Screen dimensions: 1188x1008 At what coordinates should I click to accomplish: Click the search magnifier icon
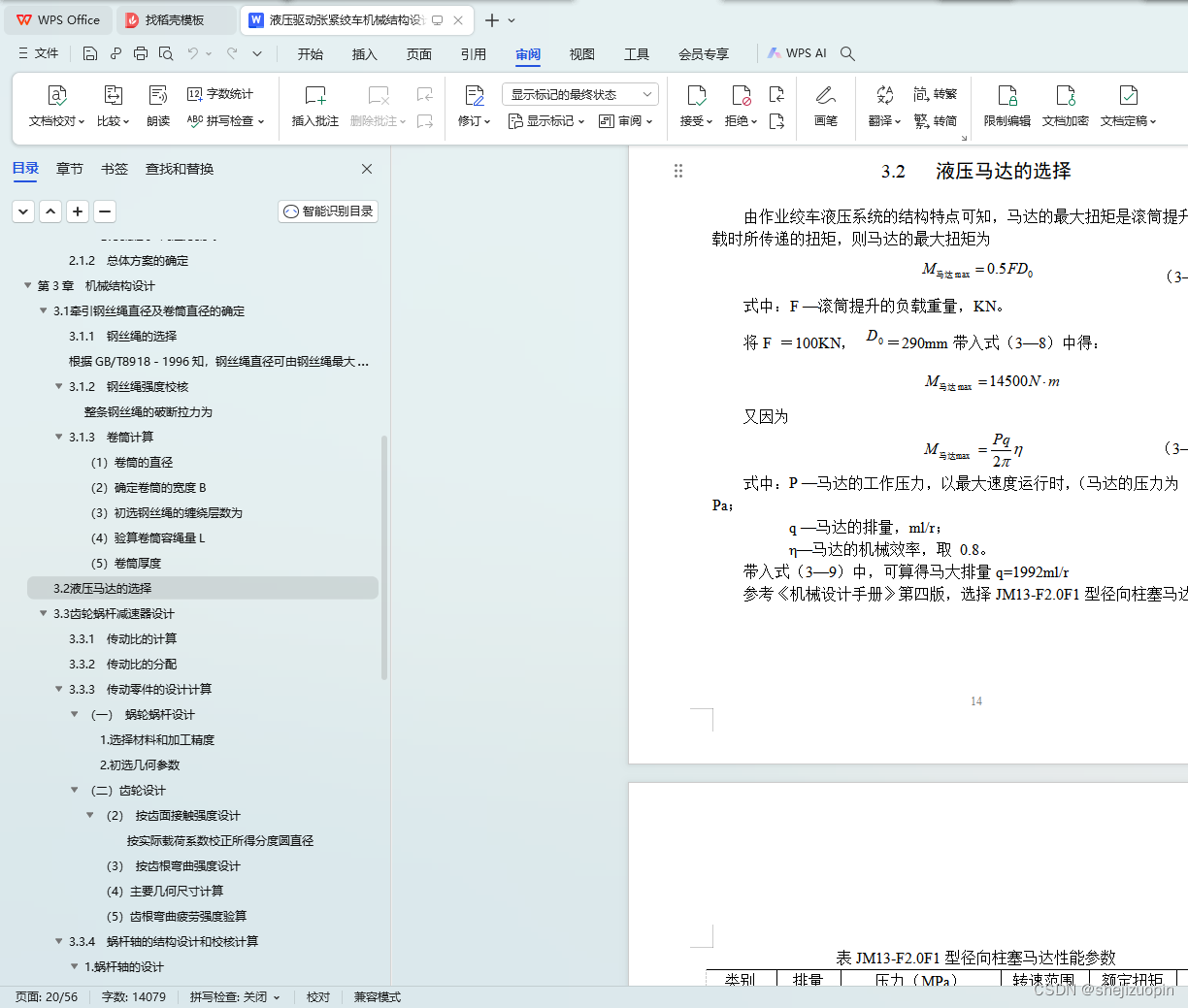(847, 53)
